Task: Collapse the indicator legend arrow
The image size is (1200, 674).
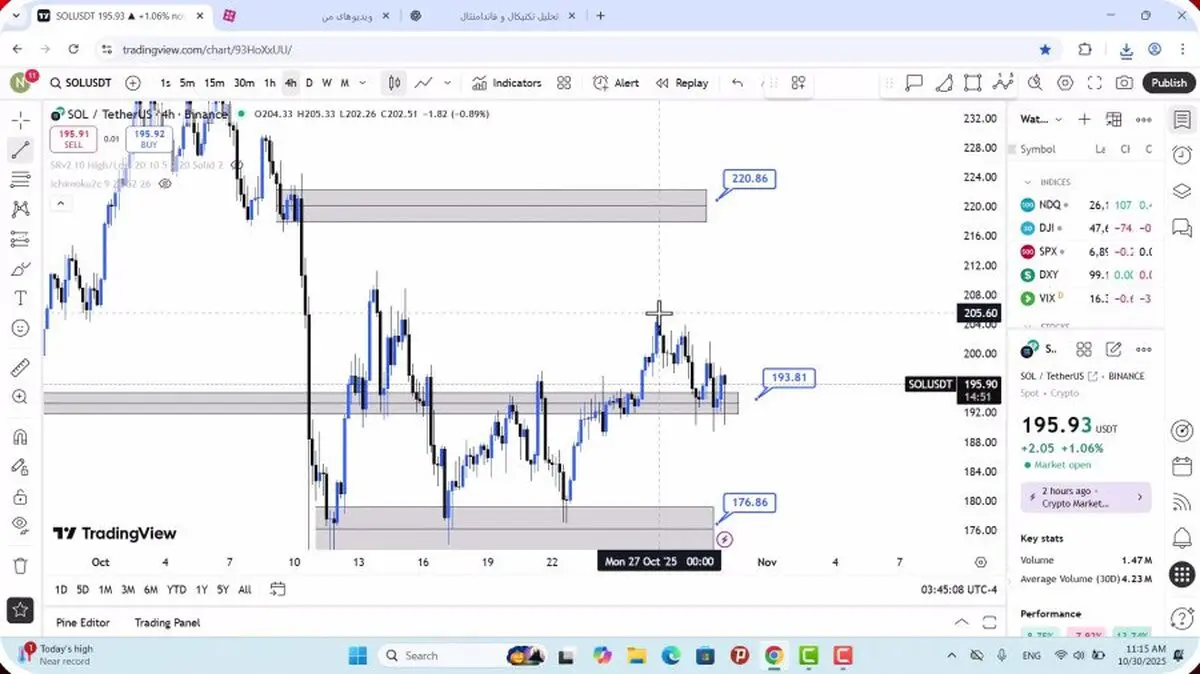Action: (x=60, y=204)
